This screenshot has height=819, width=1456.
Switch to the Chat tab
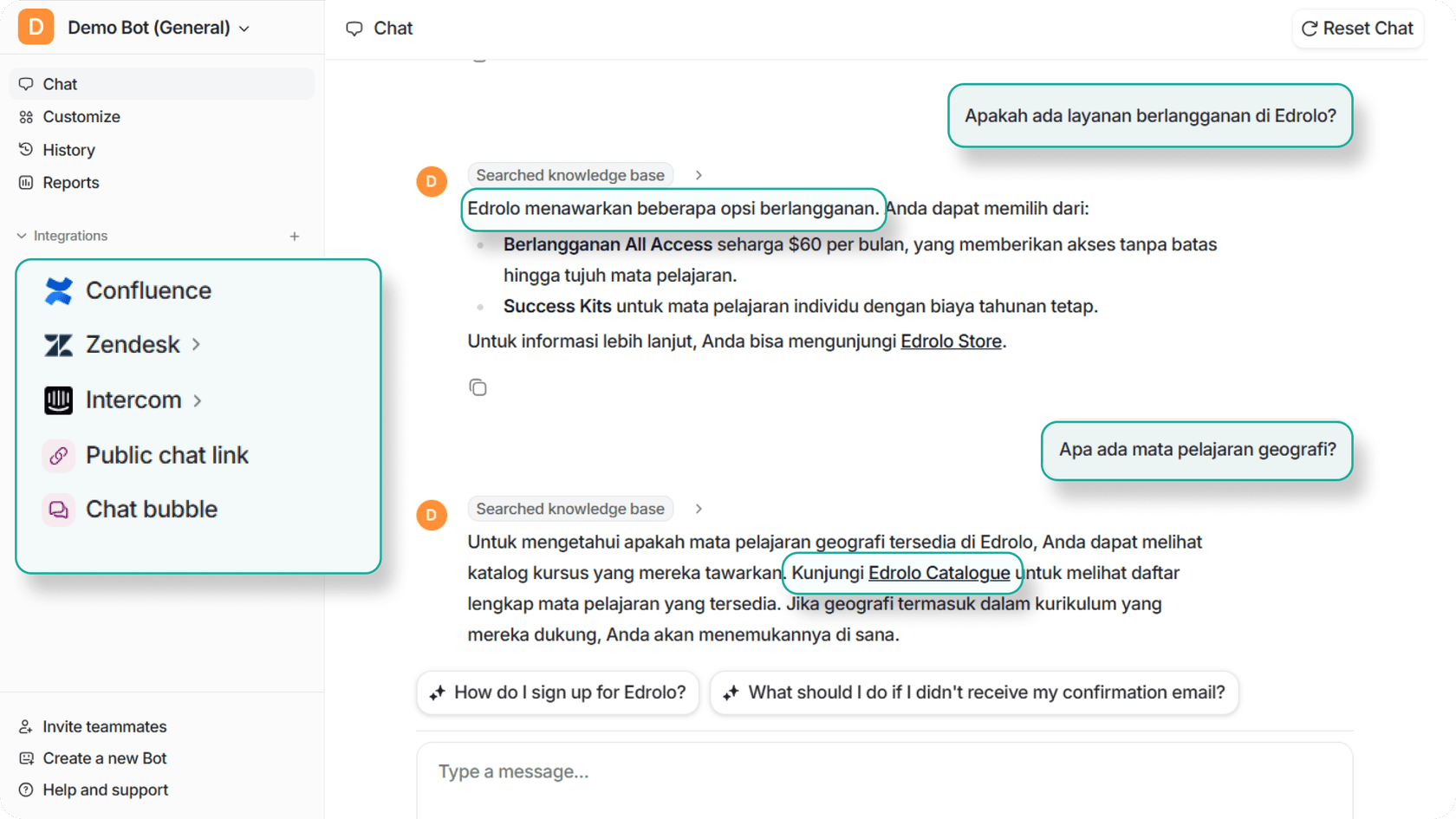[380, 28]
